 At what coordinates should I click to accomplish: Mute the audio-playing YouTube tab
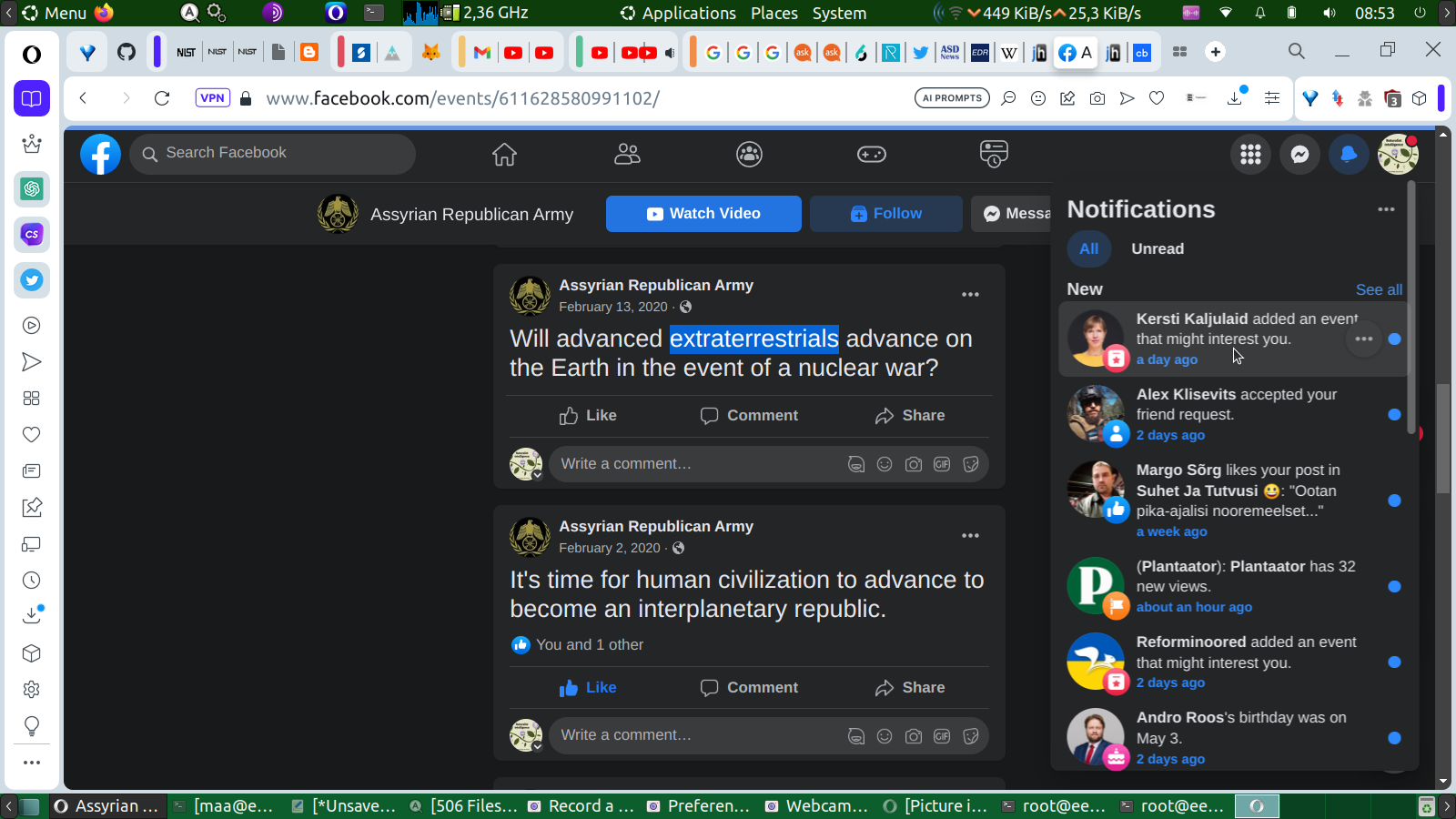point(670,53)
